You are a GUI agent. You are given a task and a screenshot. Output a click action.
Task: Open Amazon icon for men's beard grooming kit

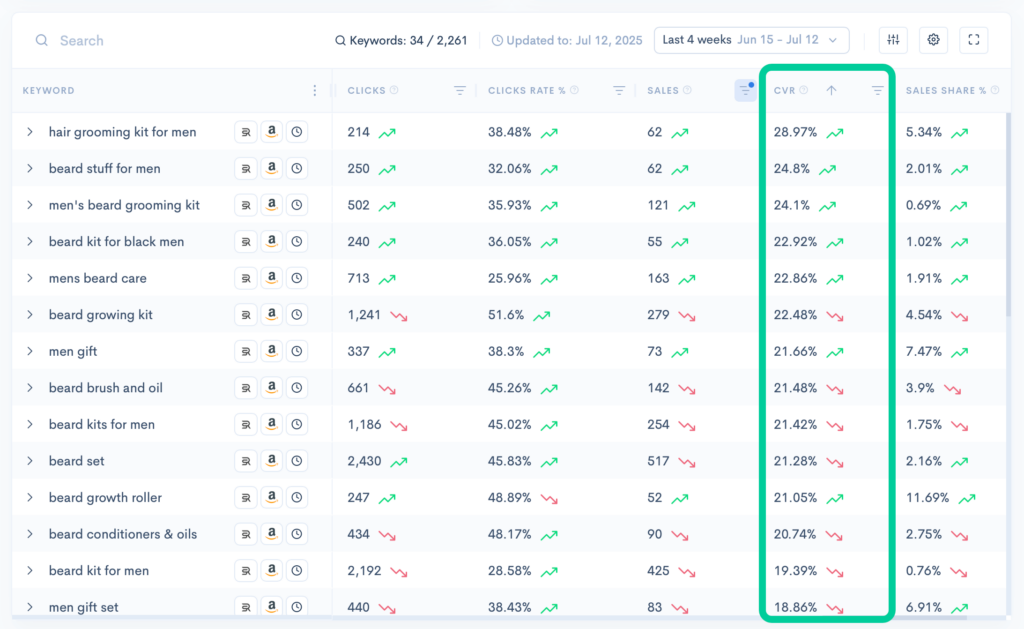271,205
